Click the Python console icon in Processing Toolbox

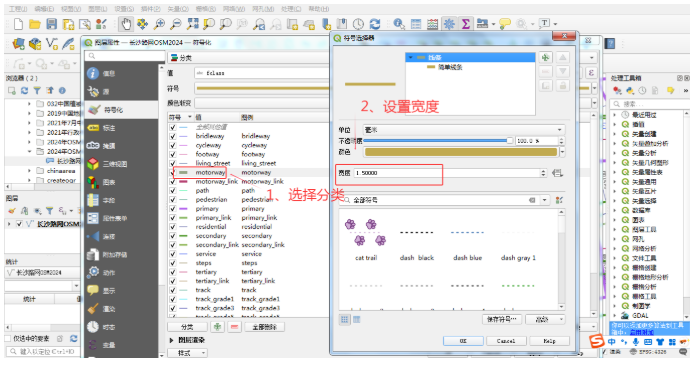(x=630, y=91)
